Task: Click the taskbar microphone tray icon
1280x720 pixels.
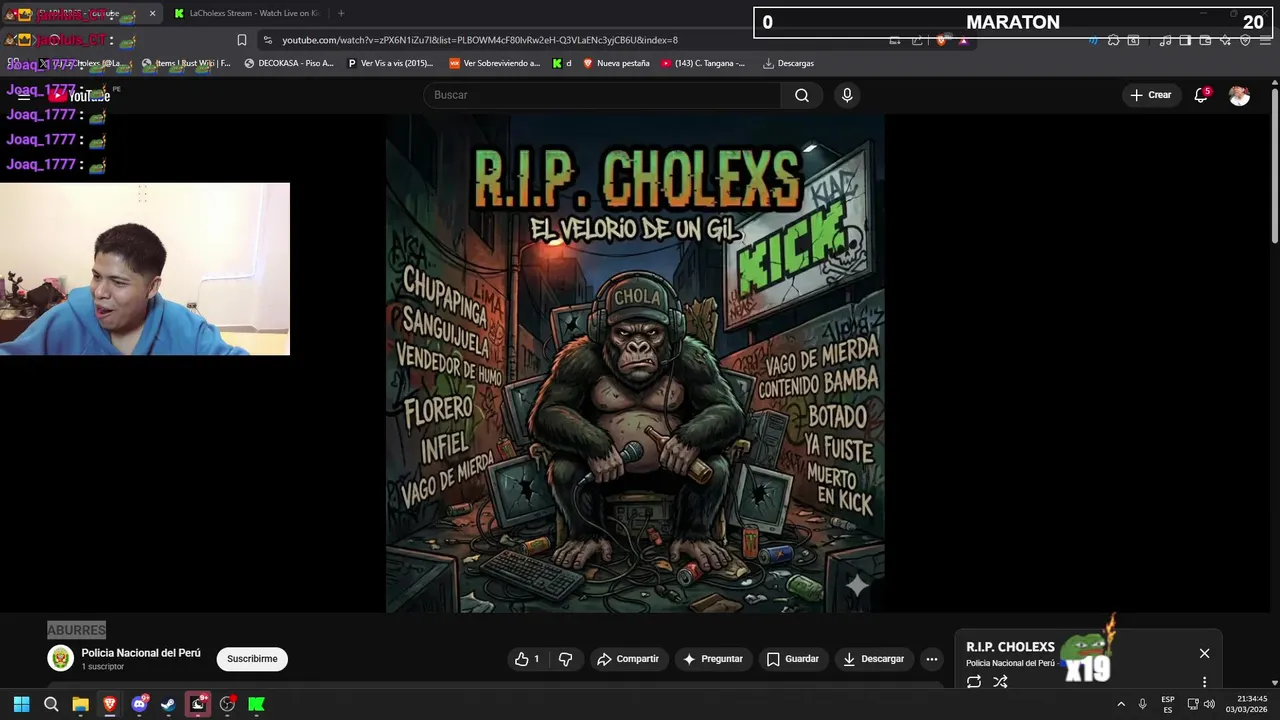Action: click(1142, 704)
